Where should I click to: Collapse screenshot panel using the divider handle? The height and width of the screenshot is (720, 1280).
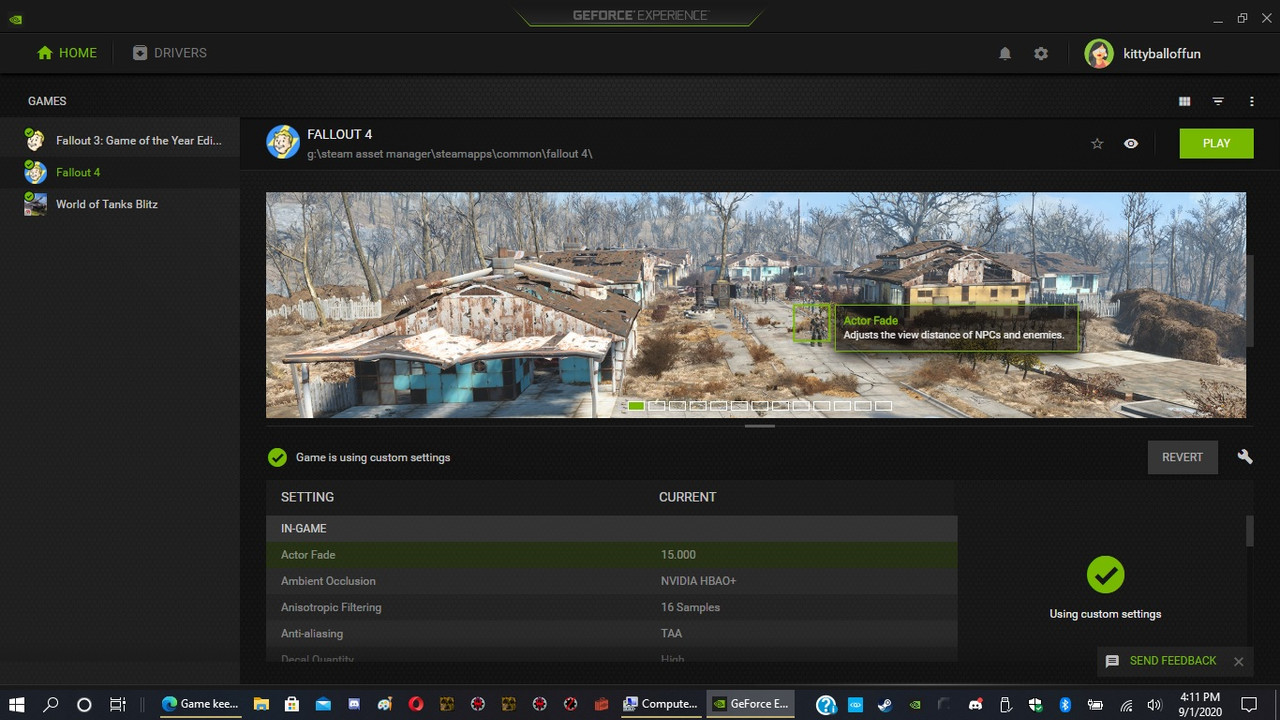760,426
